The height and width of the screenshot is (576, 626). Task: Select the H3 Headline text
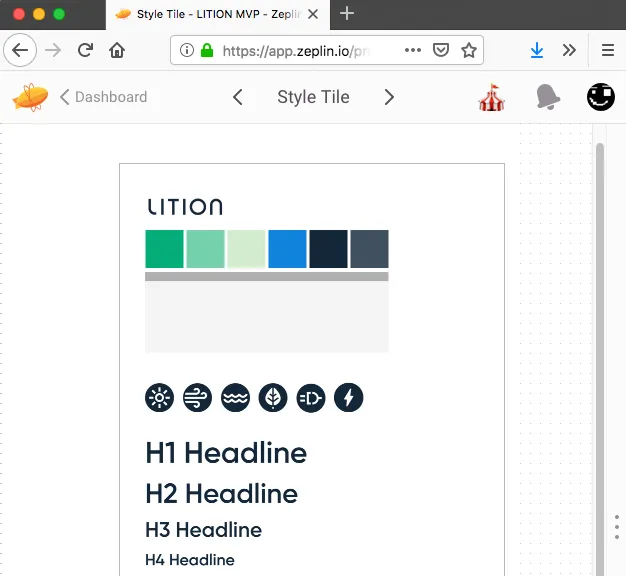point(204,530)
